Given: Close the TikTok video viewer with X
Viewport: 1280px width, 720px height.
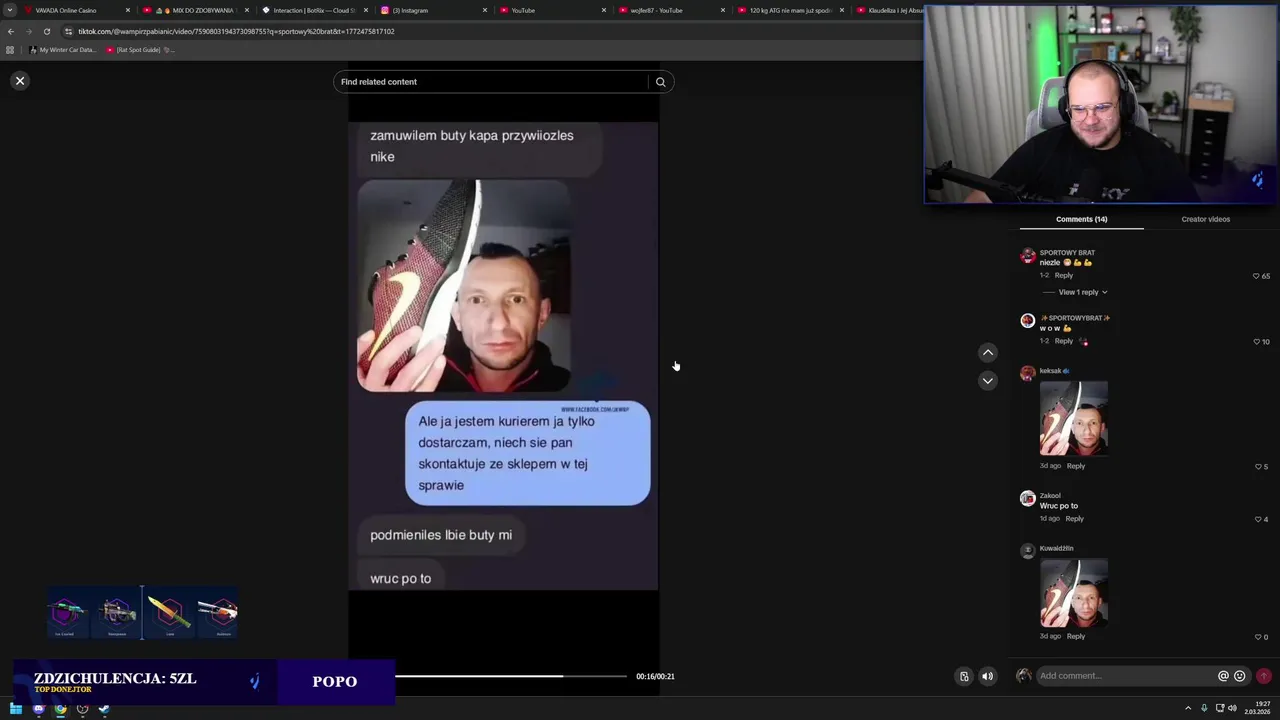Looking at the screenshot, I should click(x=20, y=81).
